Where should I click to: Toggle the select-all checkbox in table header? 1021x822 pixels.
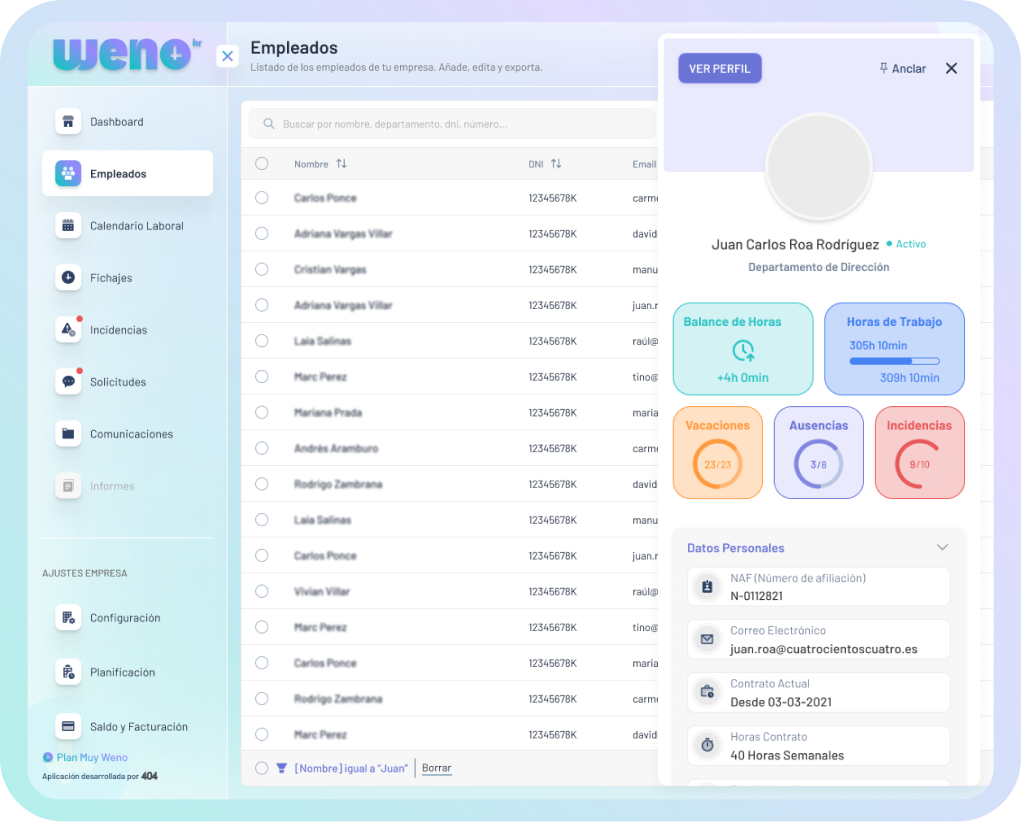[262, 164]
